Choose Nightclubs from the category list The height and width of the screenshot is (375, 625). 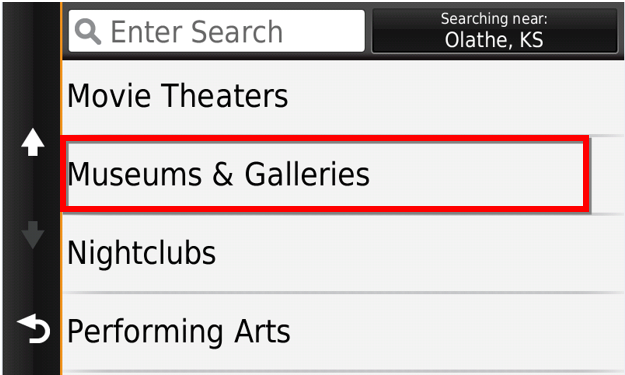point(343,253)
